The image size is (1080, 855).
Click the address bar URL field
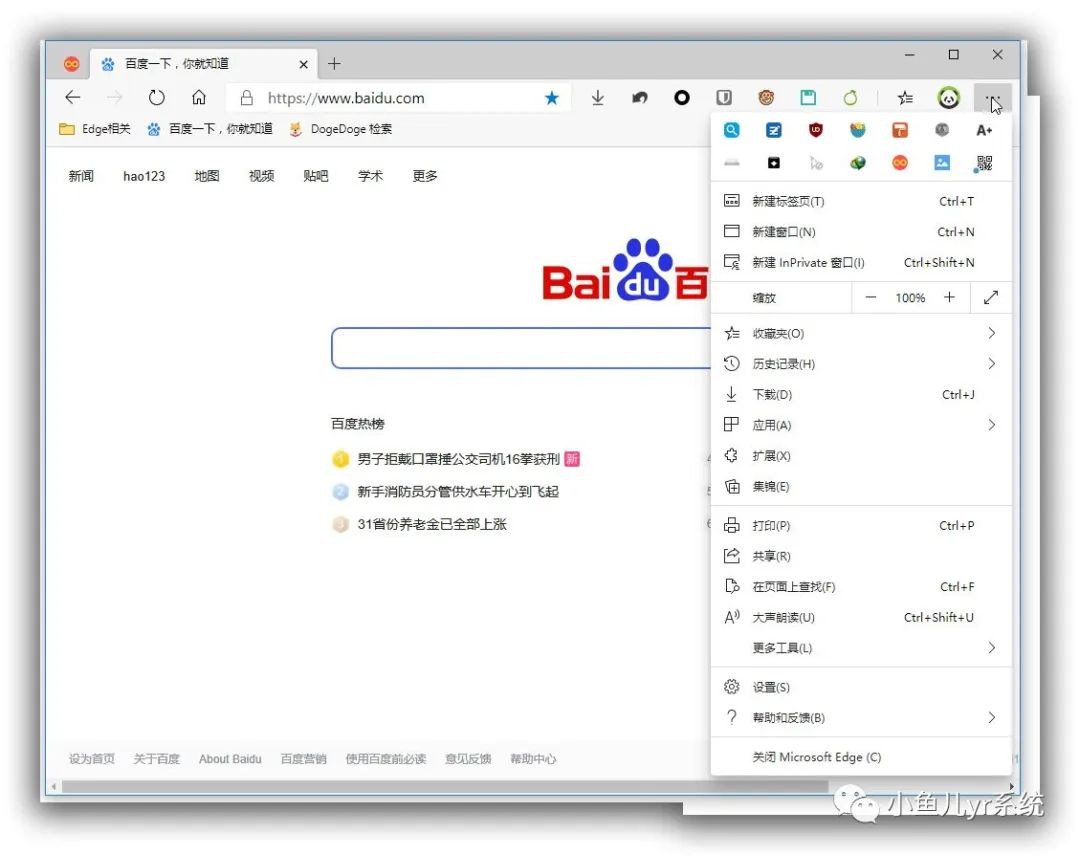(399, 98)
